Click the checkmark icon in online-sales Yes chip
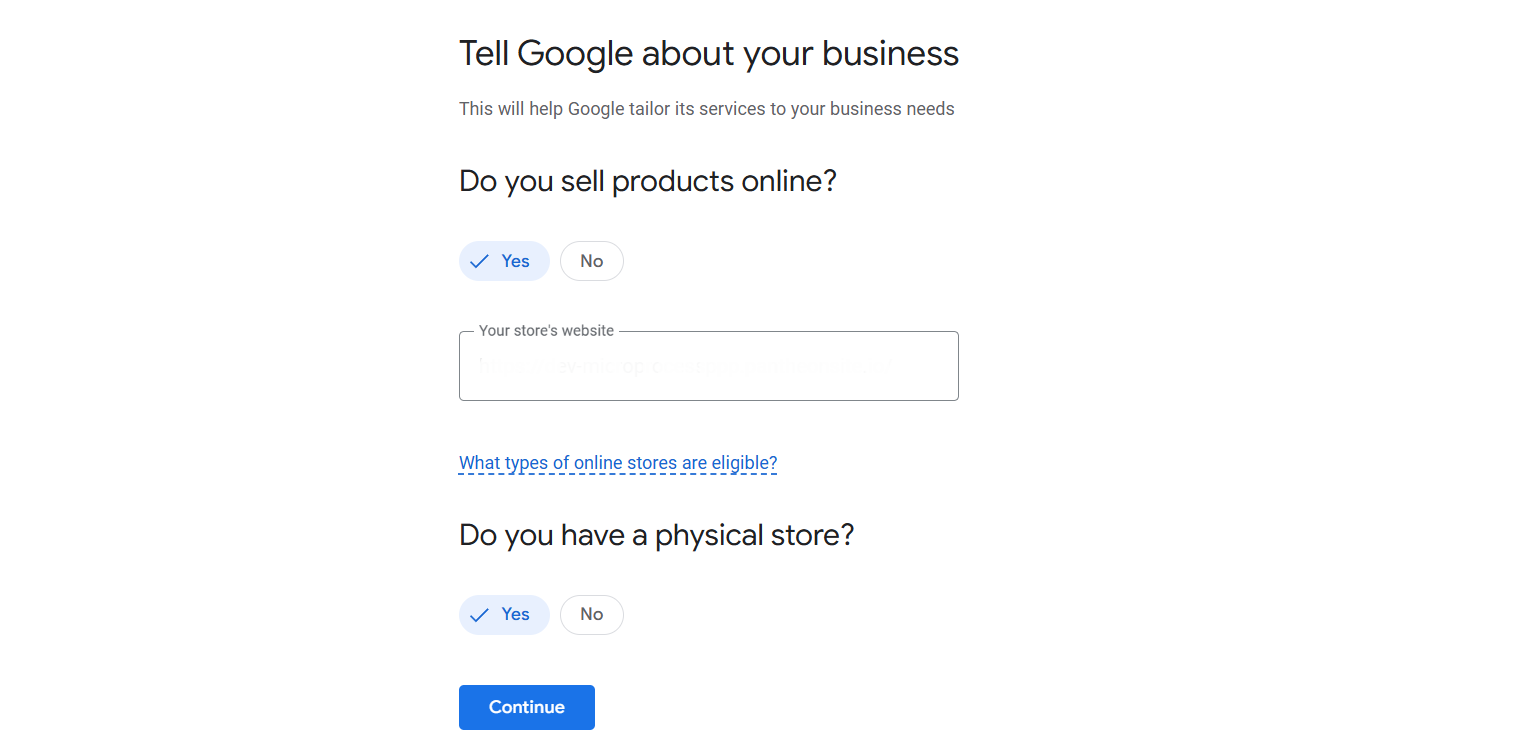1527x753 pixels. pyautogui.click(x=480, y=261)
